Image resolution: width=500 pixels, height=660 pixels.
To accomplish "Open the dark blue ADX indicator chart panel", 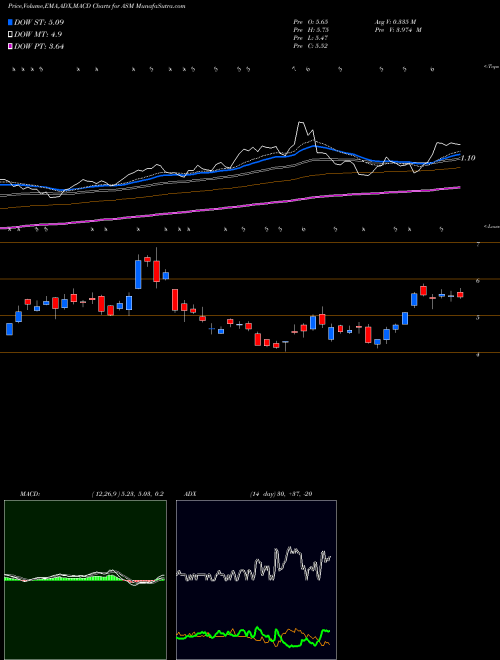I will [256, 580].
